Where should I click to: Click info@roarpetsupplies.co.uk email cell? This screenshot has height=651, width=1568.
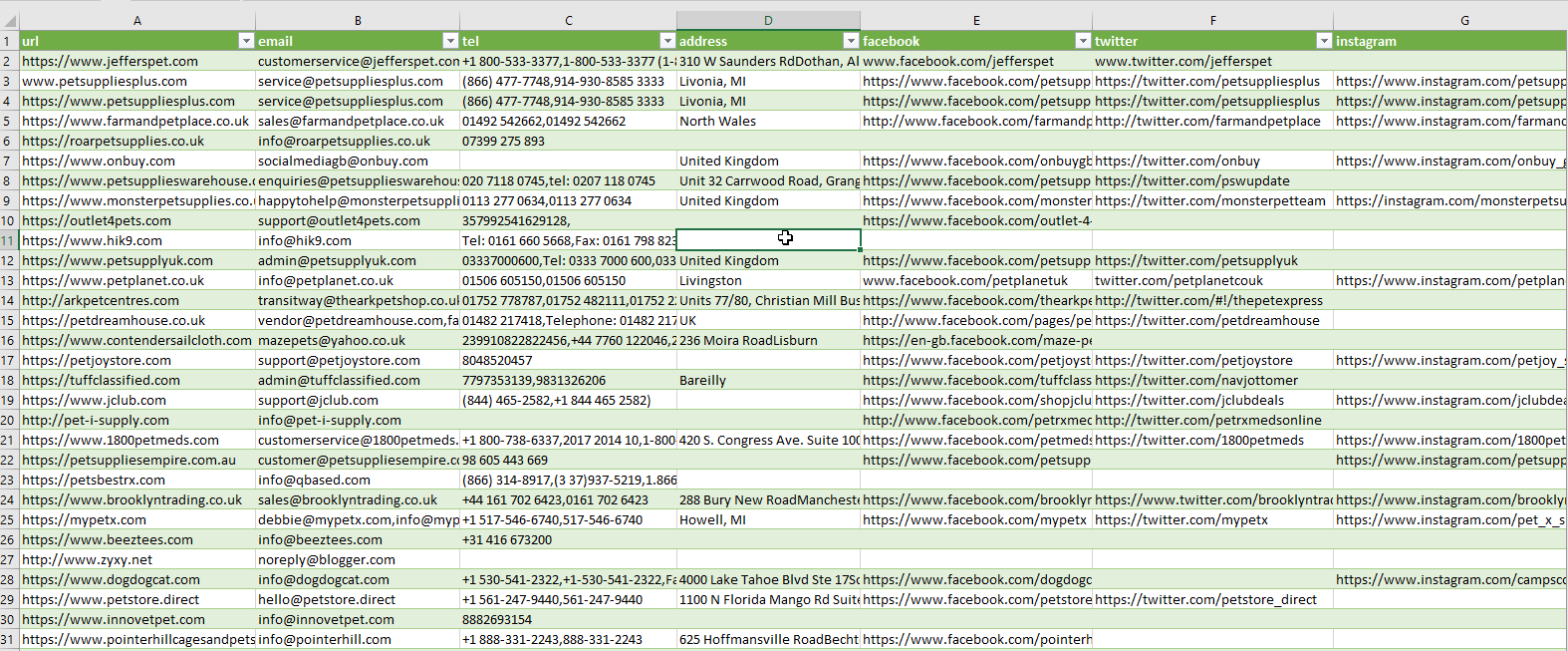pos(358,141)
